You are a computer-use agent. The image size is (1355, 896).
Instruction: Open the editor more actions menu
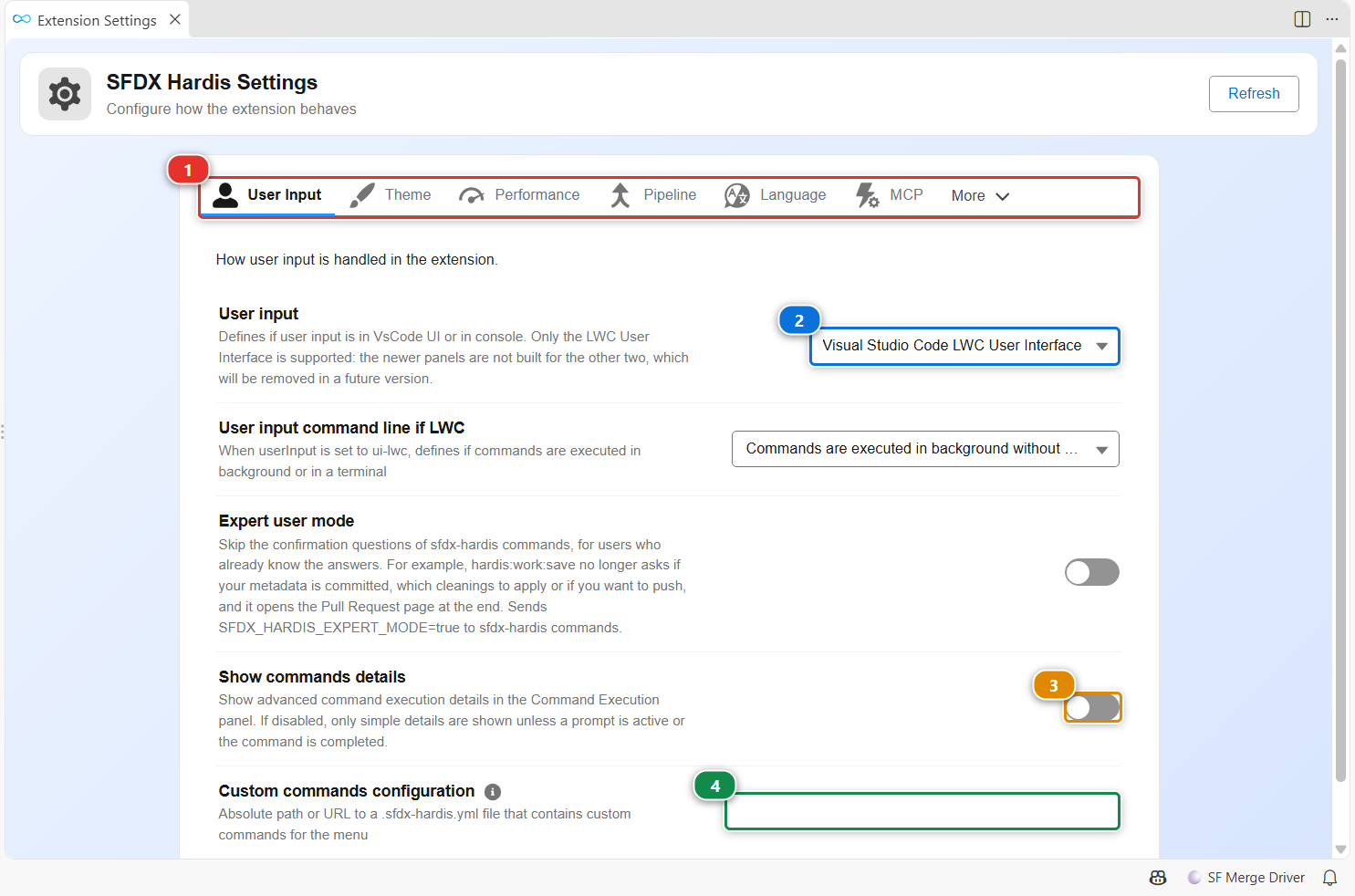pyautogui.click(x=1332, y=19)
